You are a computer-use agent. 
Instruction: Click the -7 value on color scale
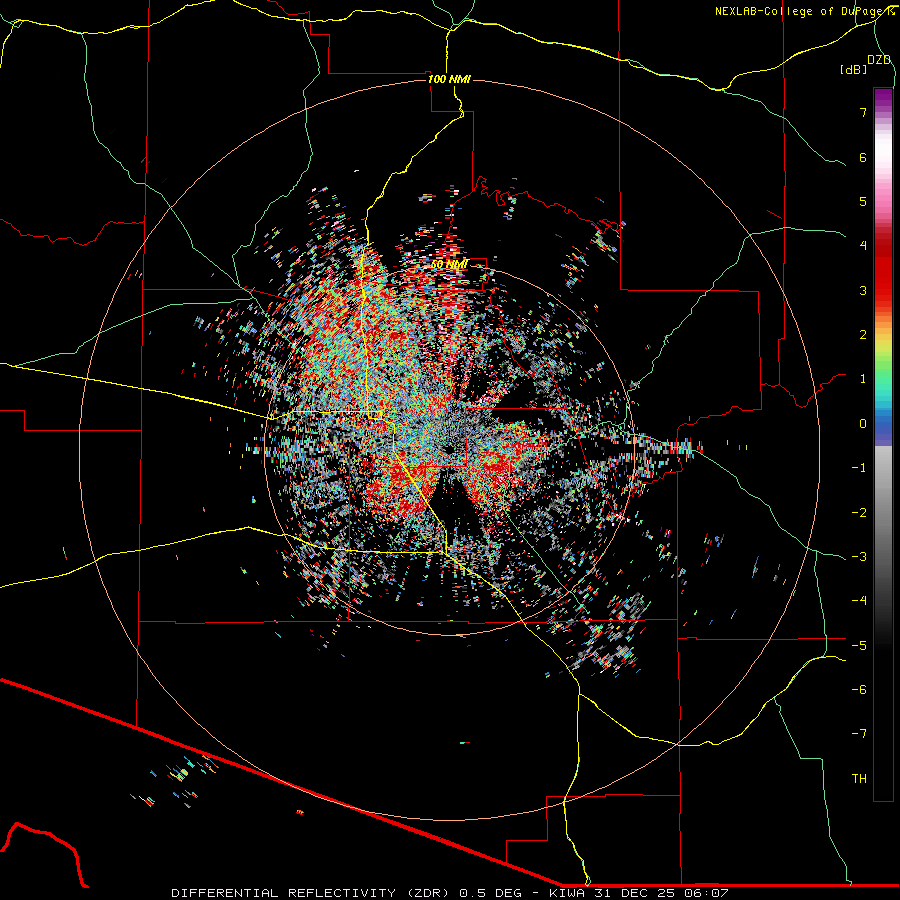pyautogui.click(x=859, y=734)
